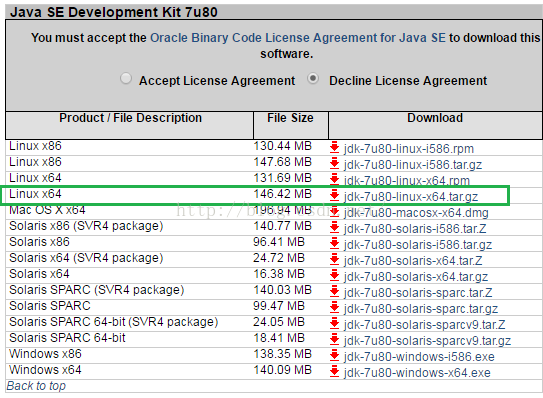Download jdk-7u80-solaris-i586.tar.gz file link
Viewport: 543px width, 398px height.
(x=418, y=245)
